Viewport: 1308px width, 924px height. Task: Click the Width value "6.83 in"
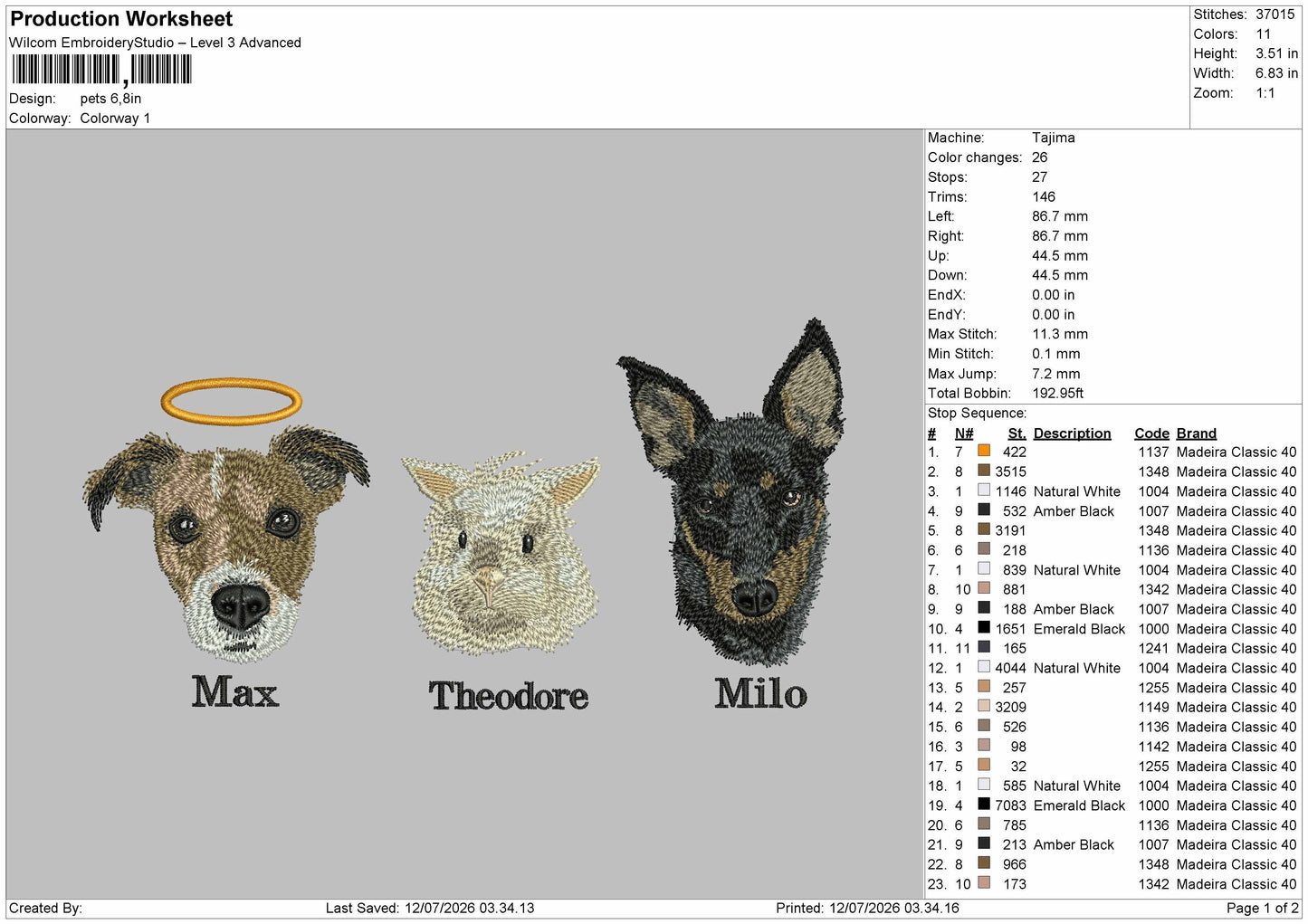[x=1277, y=73]
